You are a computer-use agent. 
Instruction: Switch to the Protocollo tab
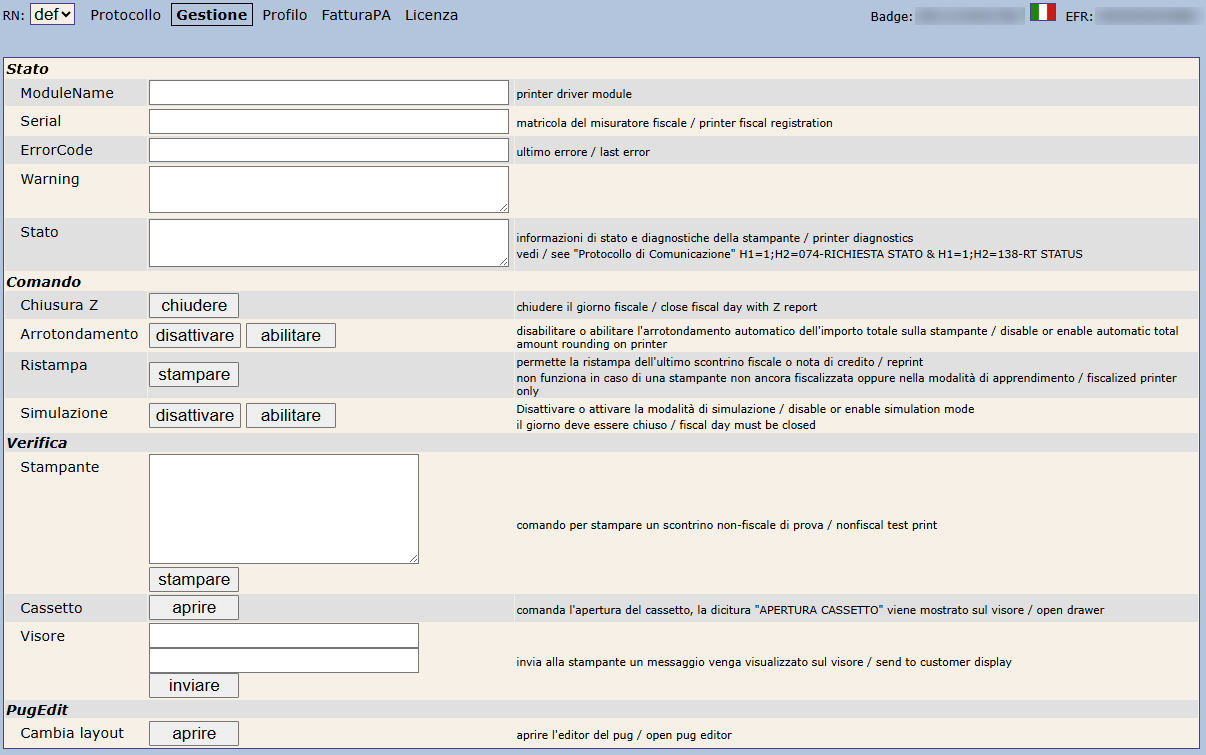tap(125, 15)
